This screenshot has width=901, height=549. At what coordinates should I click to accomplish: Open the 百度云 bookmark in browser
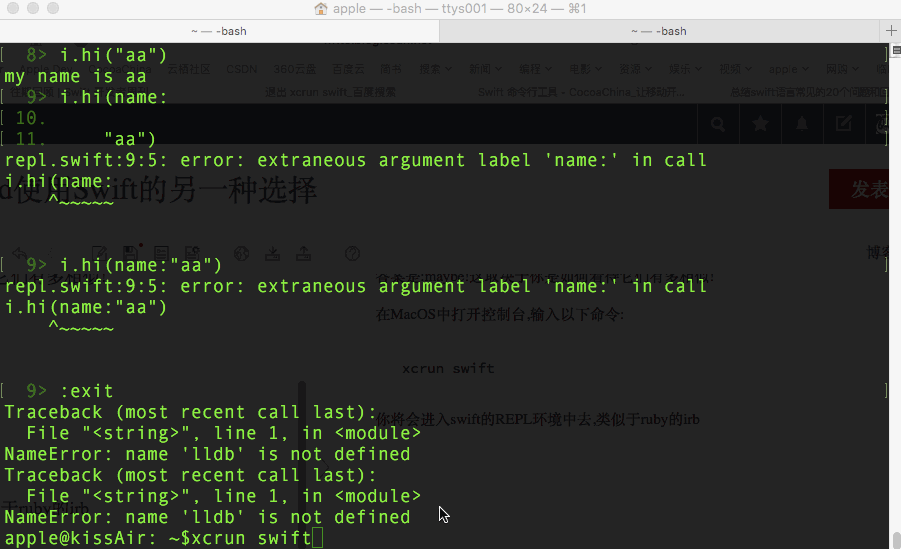click(348, 69)
